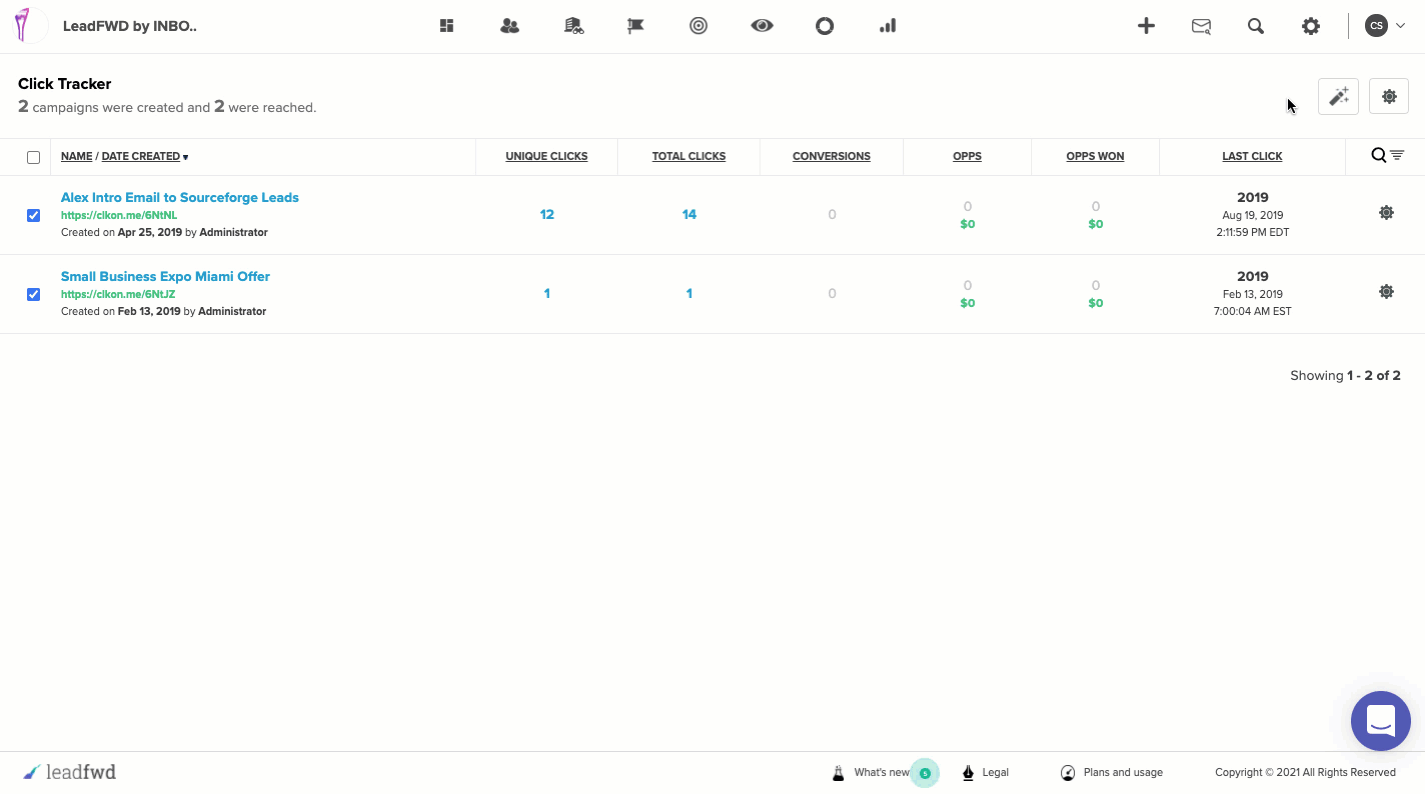This screenshot has height=794, width=1425.
Task: Open the flag campaigns icon
Action: click(x=636, y=26)
